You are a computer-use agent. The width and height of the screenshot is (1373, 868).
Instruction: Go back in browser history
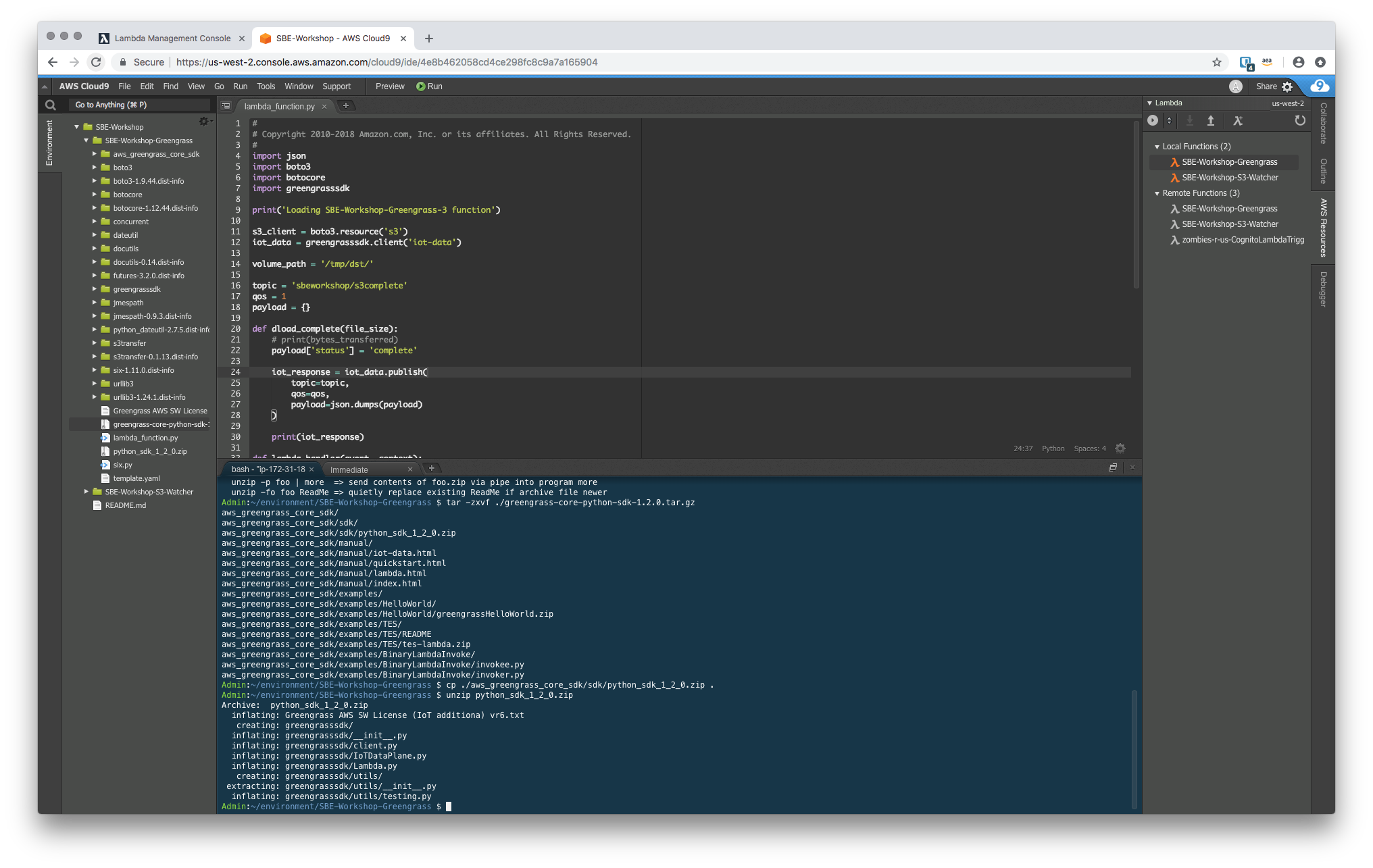[53, 62]
